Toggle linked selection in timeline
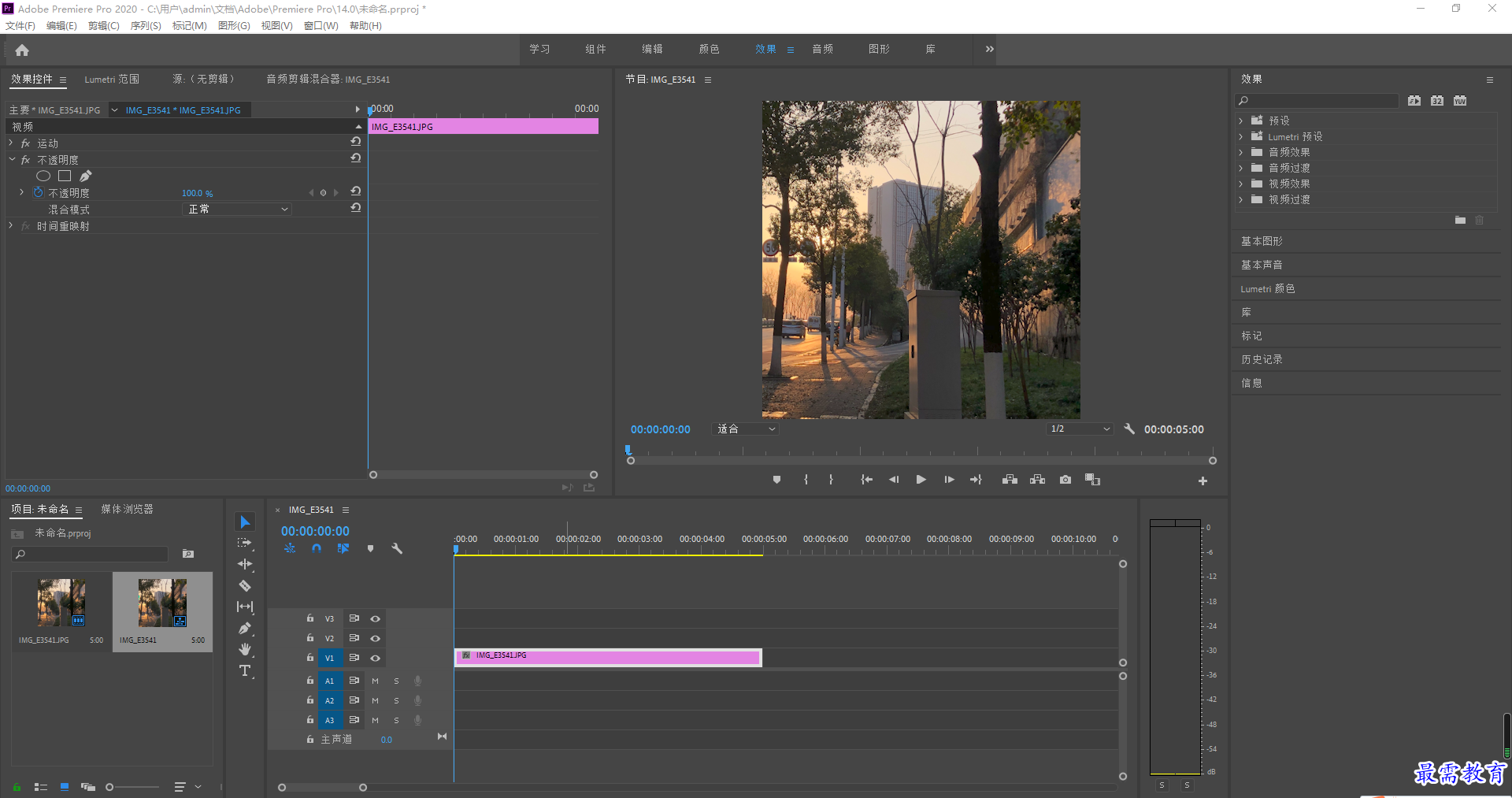 click(x=343, y=548)
